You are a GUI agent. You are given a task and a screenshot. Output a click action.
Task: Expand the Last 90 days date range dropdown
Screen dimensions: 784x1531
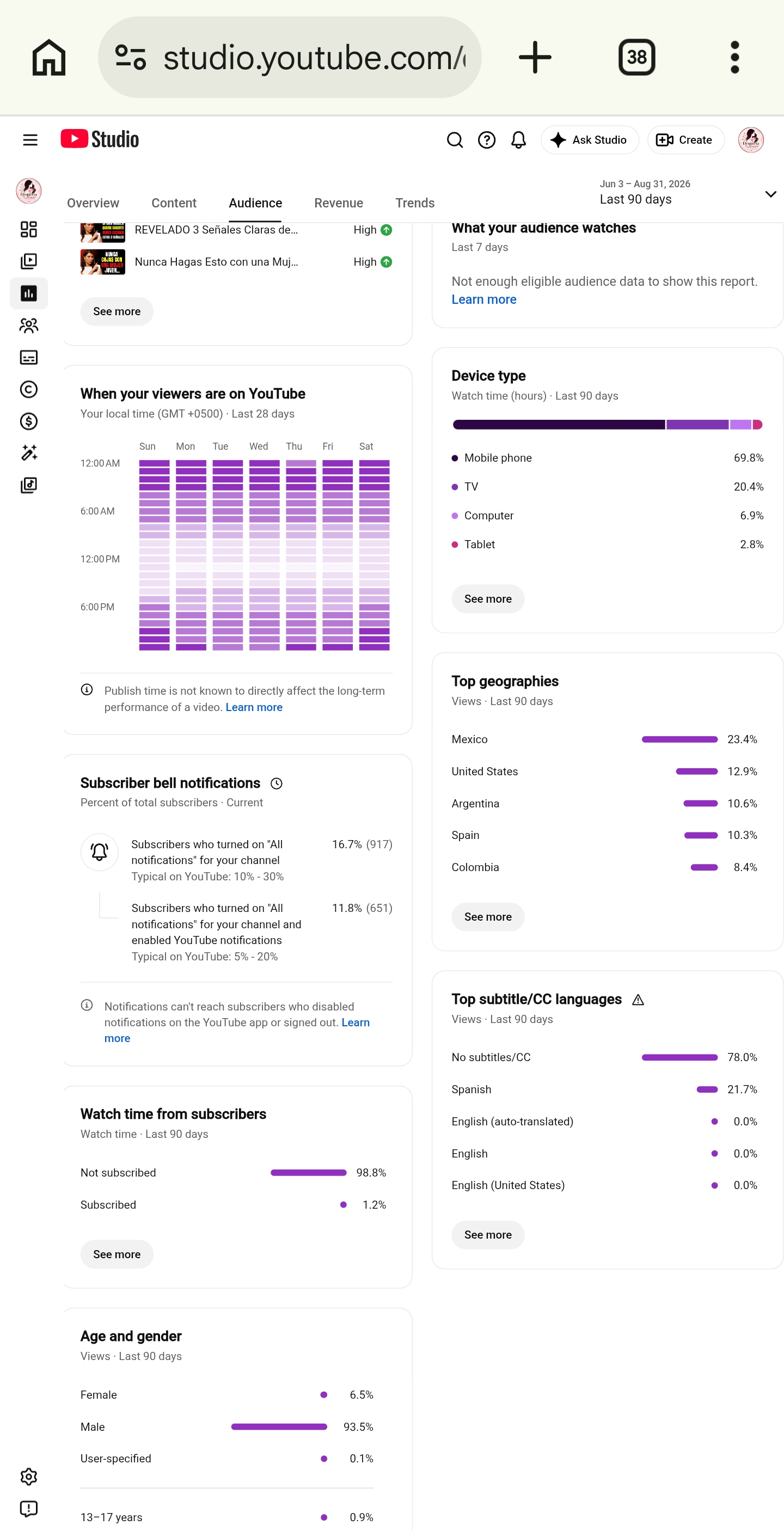[688, 193]
